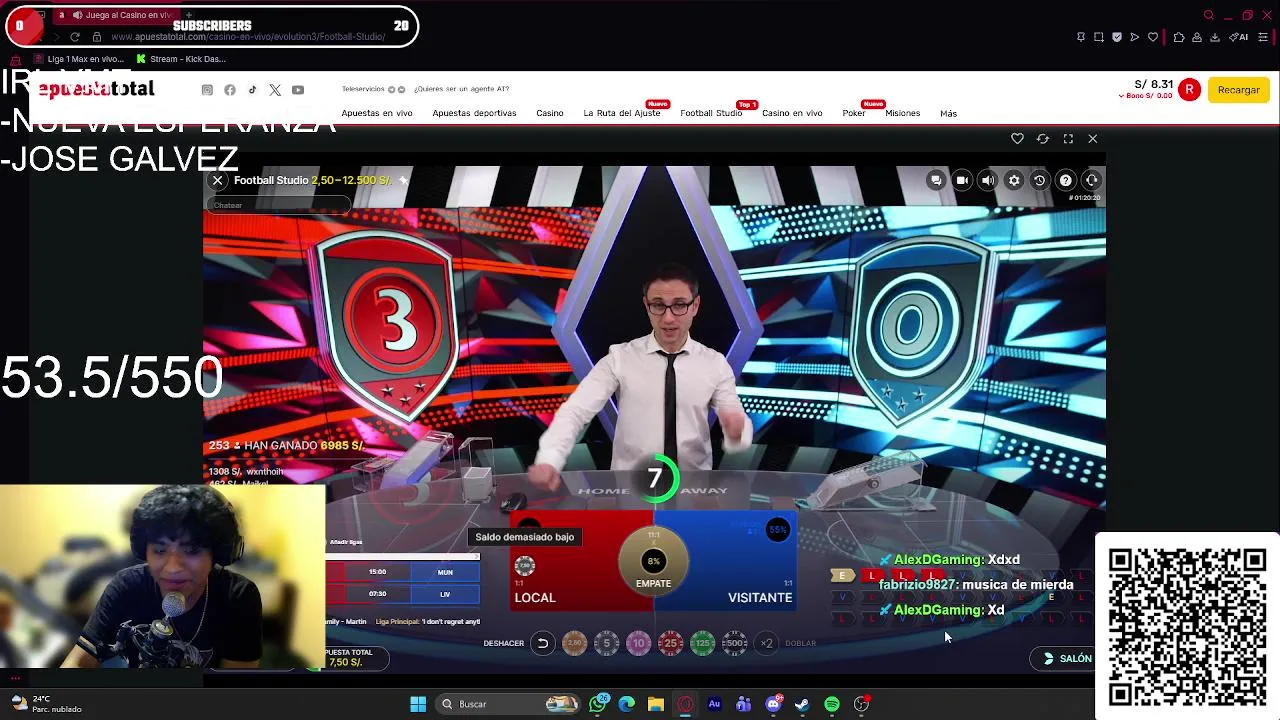Screen dimensions: 1280x720
Task: Add game to favorites heart icon
Action: 1017,139
